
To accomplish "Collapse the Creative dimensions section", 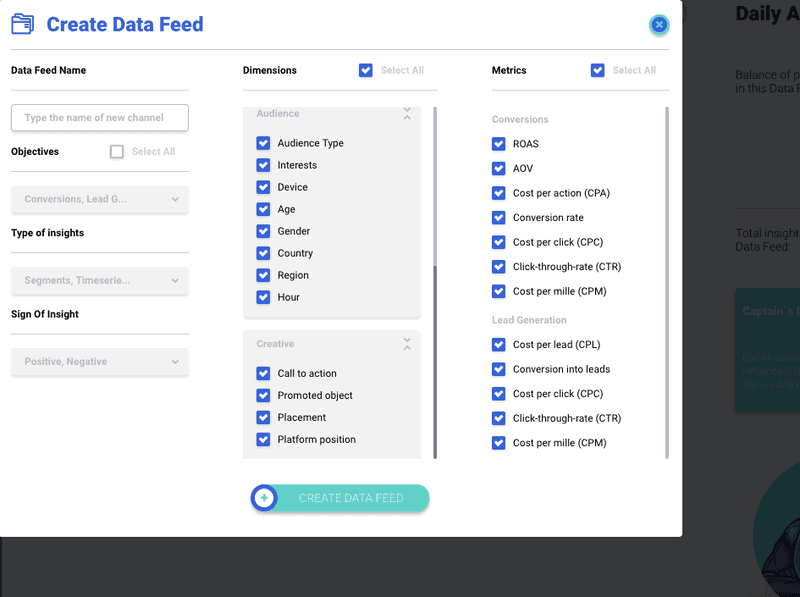I will (x=407, y=344).
